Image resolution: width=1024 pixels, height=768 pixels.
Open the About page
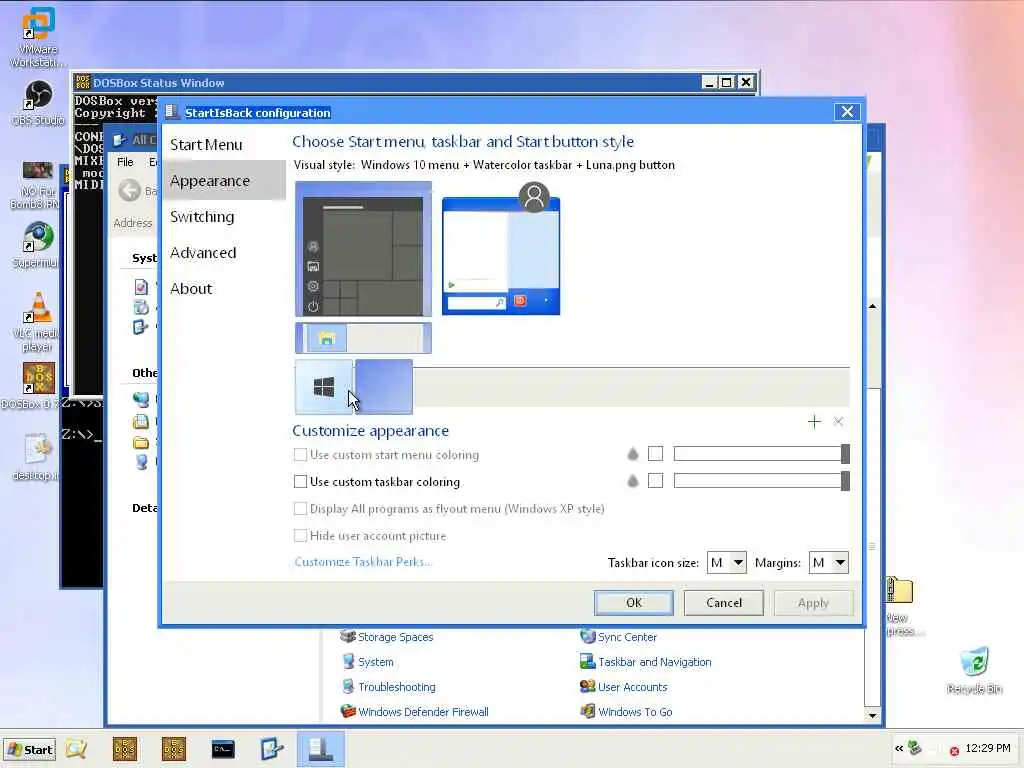coord(191,289)
